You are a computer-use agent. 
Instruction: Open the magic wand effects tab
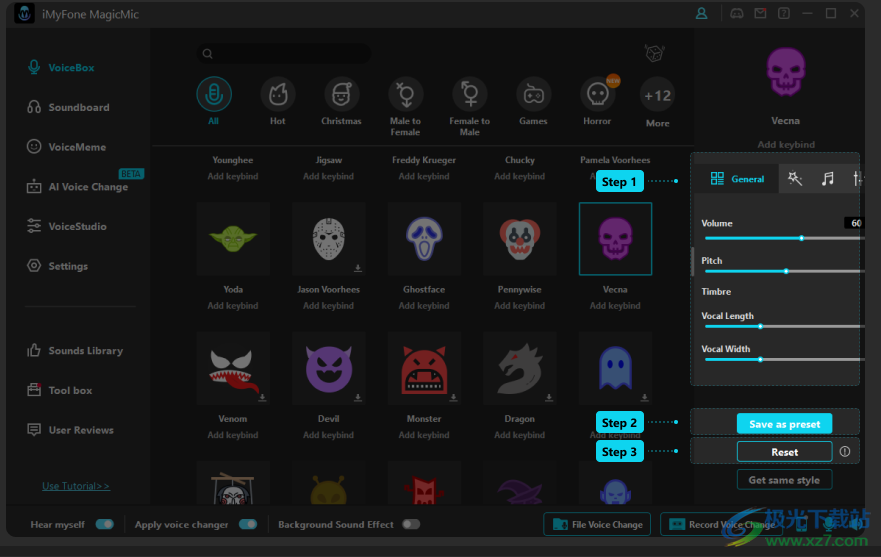[x=795, y=179]
